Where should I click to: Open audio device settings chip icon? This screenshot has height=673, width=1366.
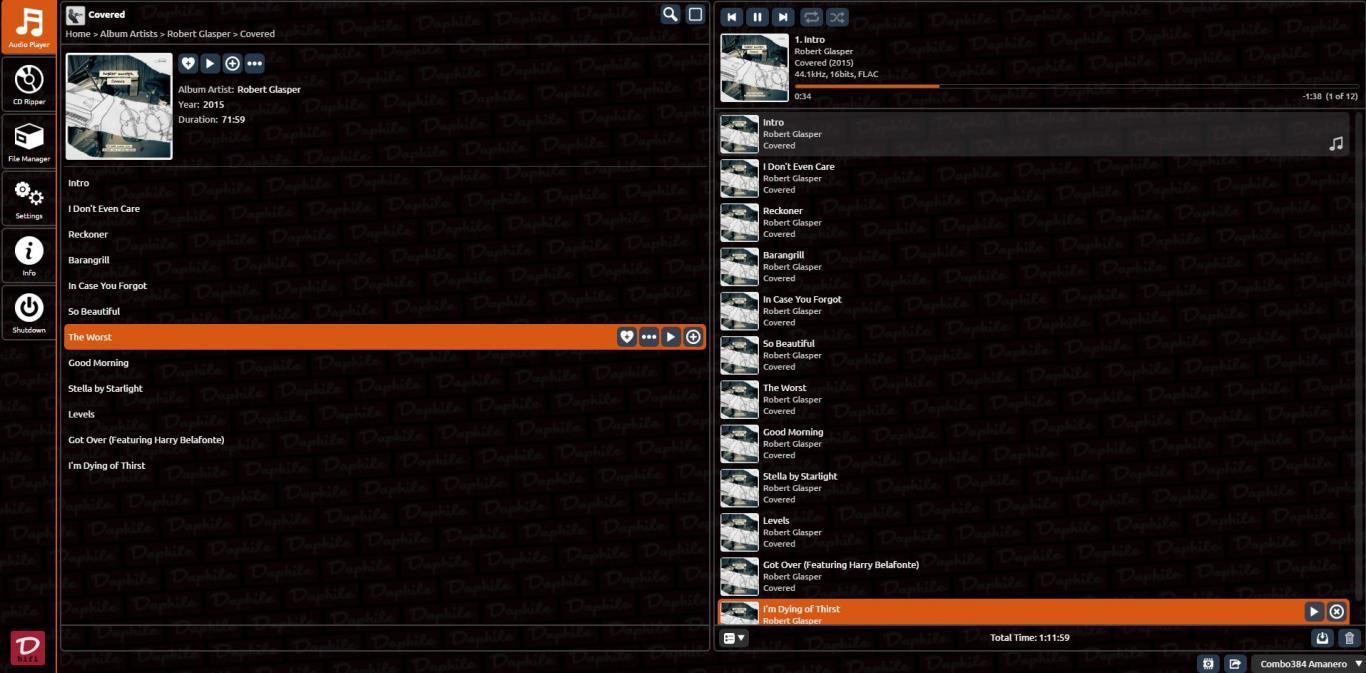point(1208,664)
